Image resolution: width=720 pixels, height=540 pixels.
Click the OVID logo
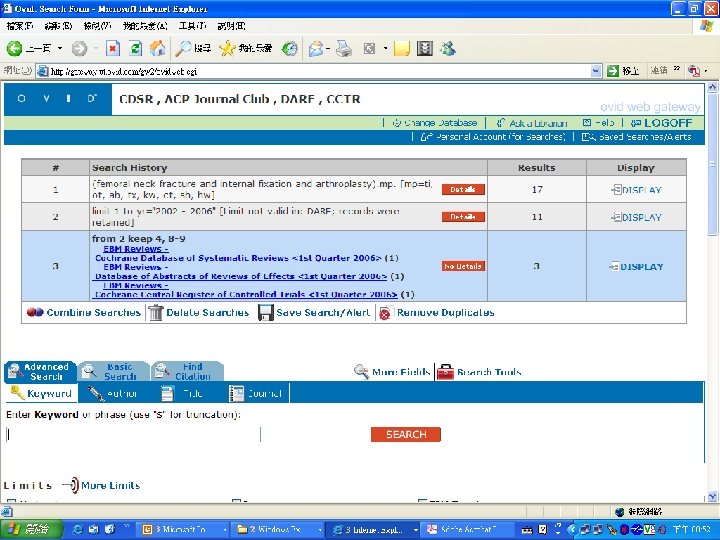coord(57,99)
